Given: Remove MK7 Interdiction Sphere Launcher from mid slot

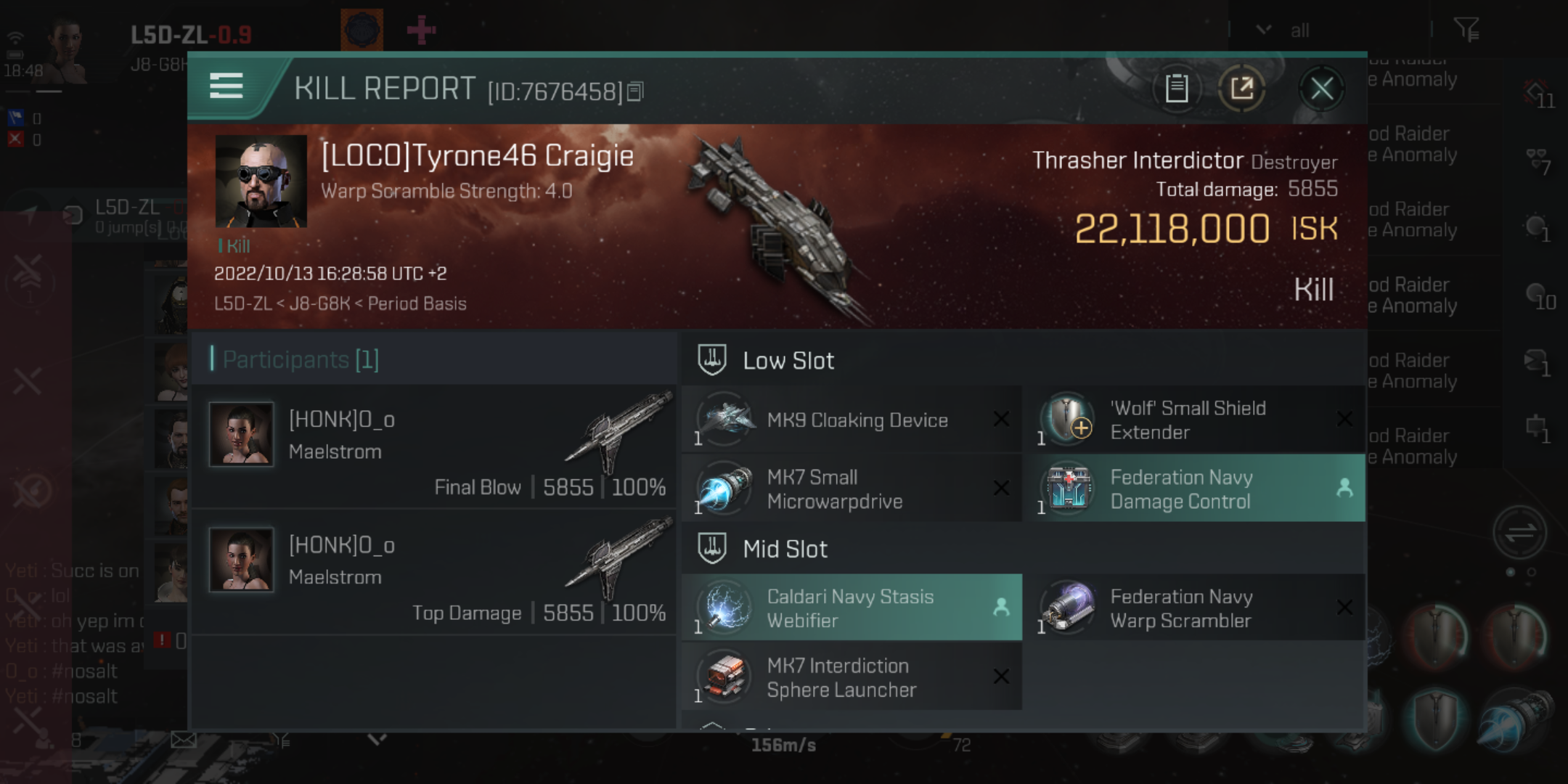Looking at the screenshot, I should click(1002, 676).
